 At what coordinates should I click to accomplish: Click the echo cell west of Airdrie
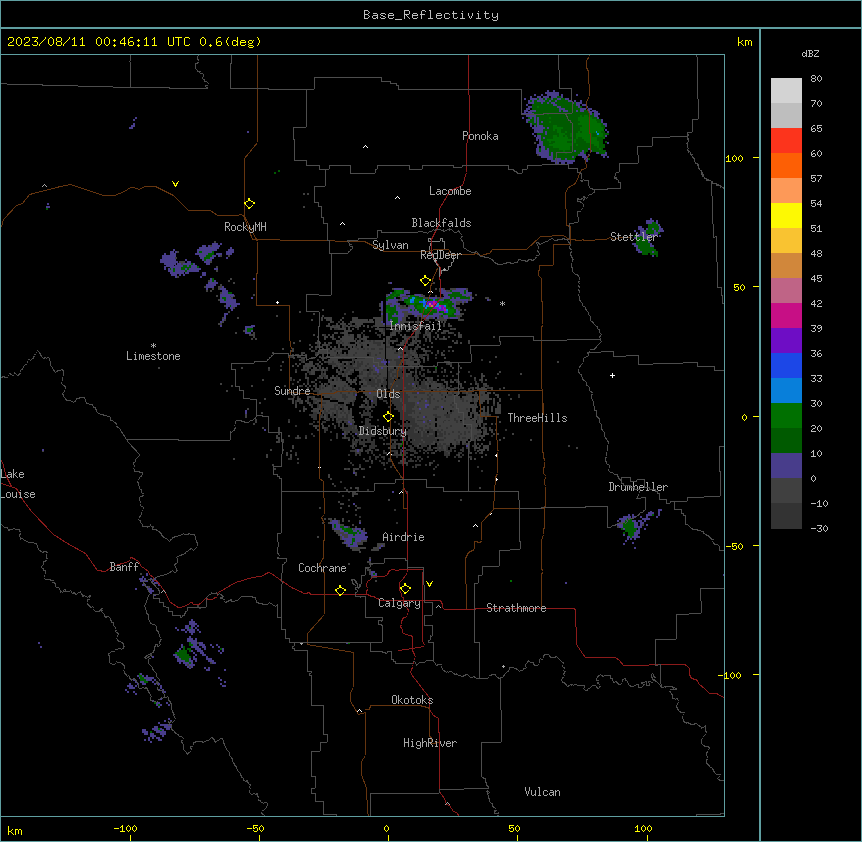[349, 533]
